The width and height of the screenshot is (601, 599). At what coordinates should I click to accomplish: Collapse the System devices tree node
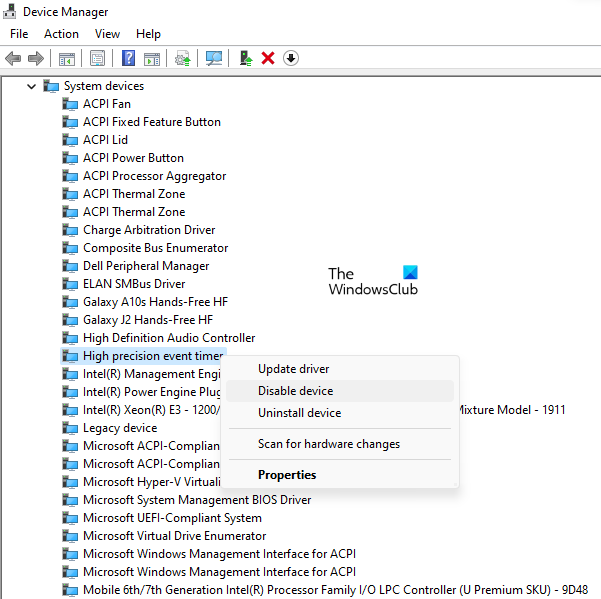(31, 86)
